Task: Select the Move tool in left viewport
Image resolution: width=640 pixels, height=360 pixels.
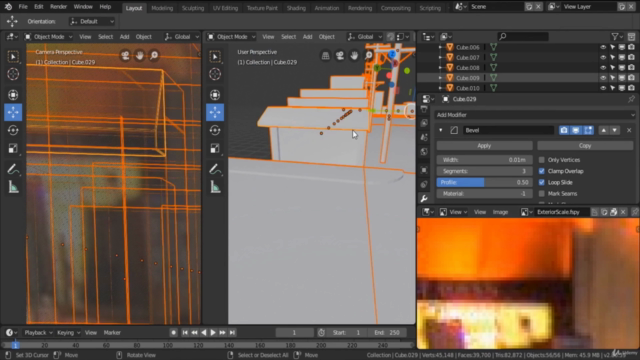Action: click(x=13, y=112)
